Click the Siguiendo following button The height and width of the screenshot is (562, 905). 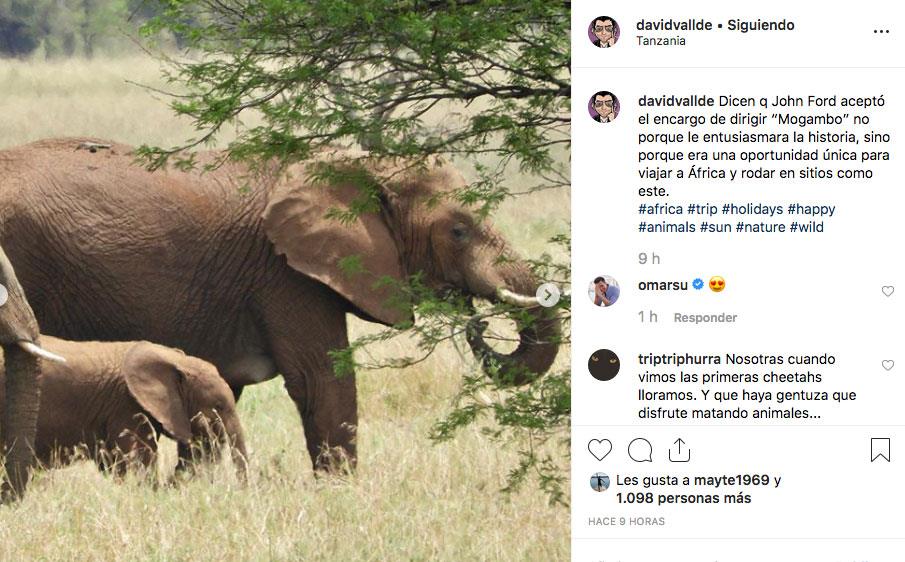(759, 25)
